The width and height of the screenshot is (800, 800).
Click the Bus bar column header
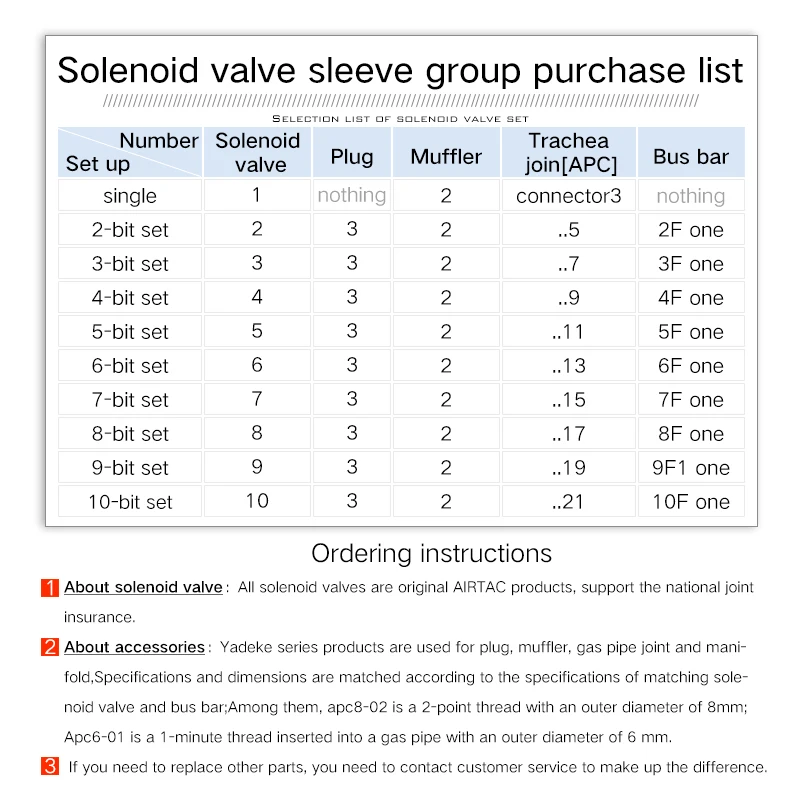point(691,156)
